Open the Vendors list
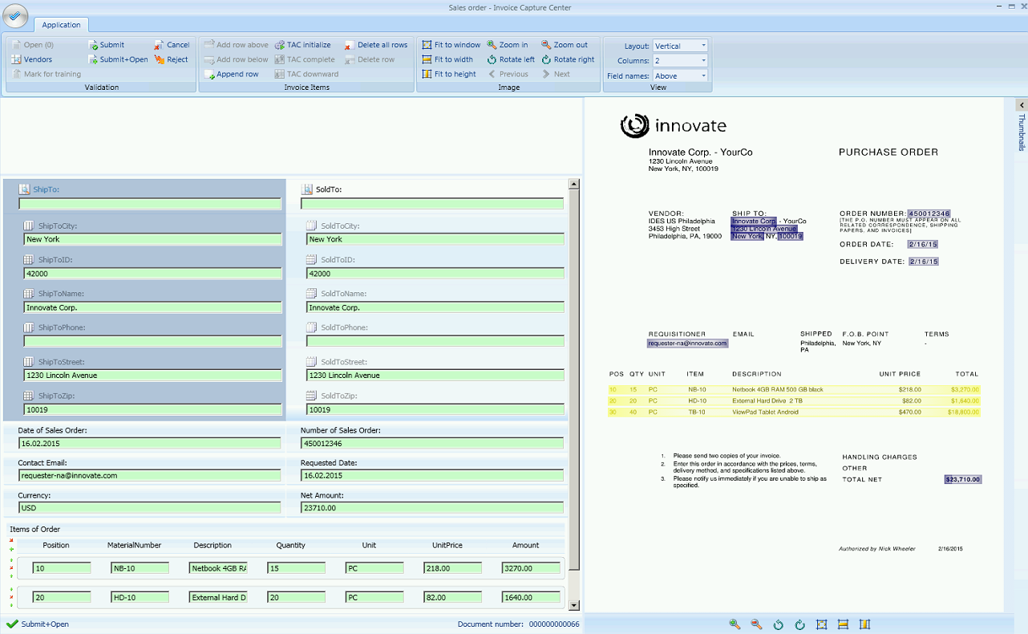 31,59
